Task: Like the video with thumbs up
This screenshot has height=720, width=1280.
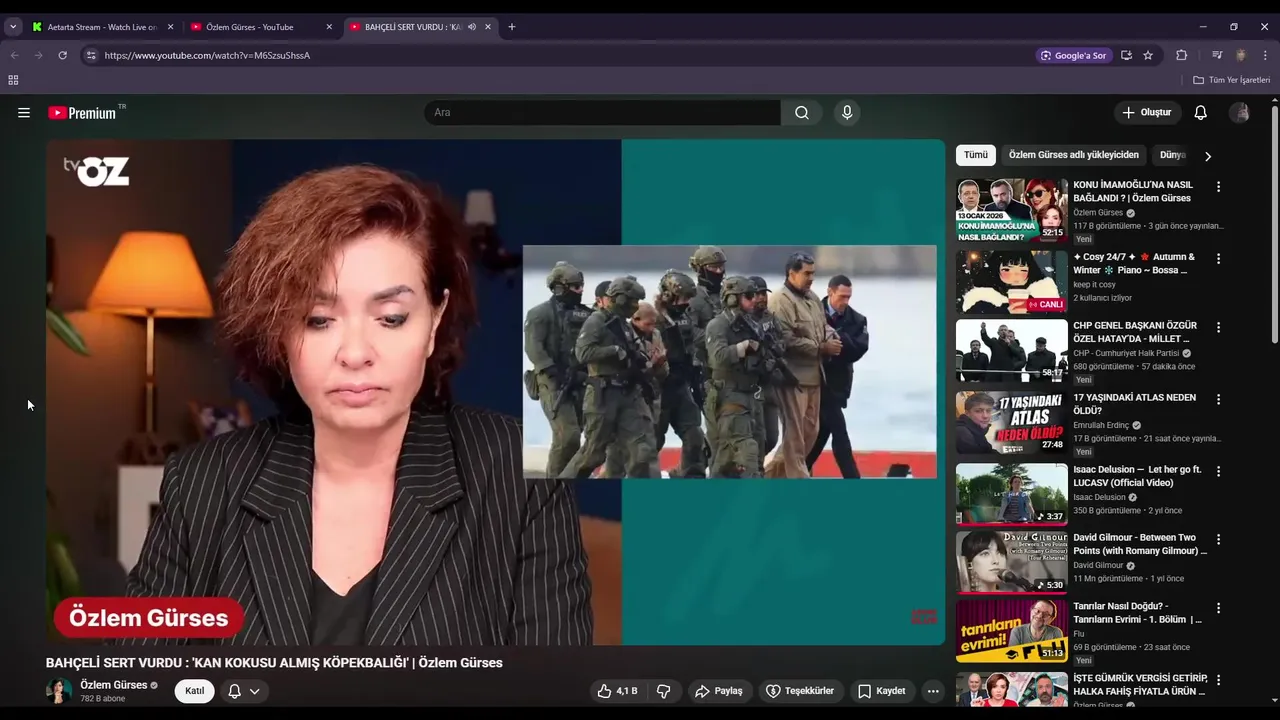Action: (x=617, y=691)
